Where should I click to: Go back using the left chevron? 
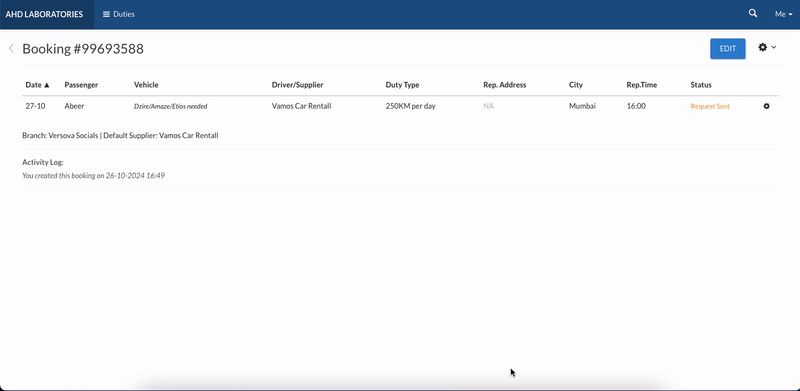11,48
